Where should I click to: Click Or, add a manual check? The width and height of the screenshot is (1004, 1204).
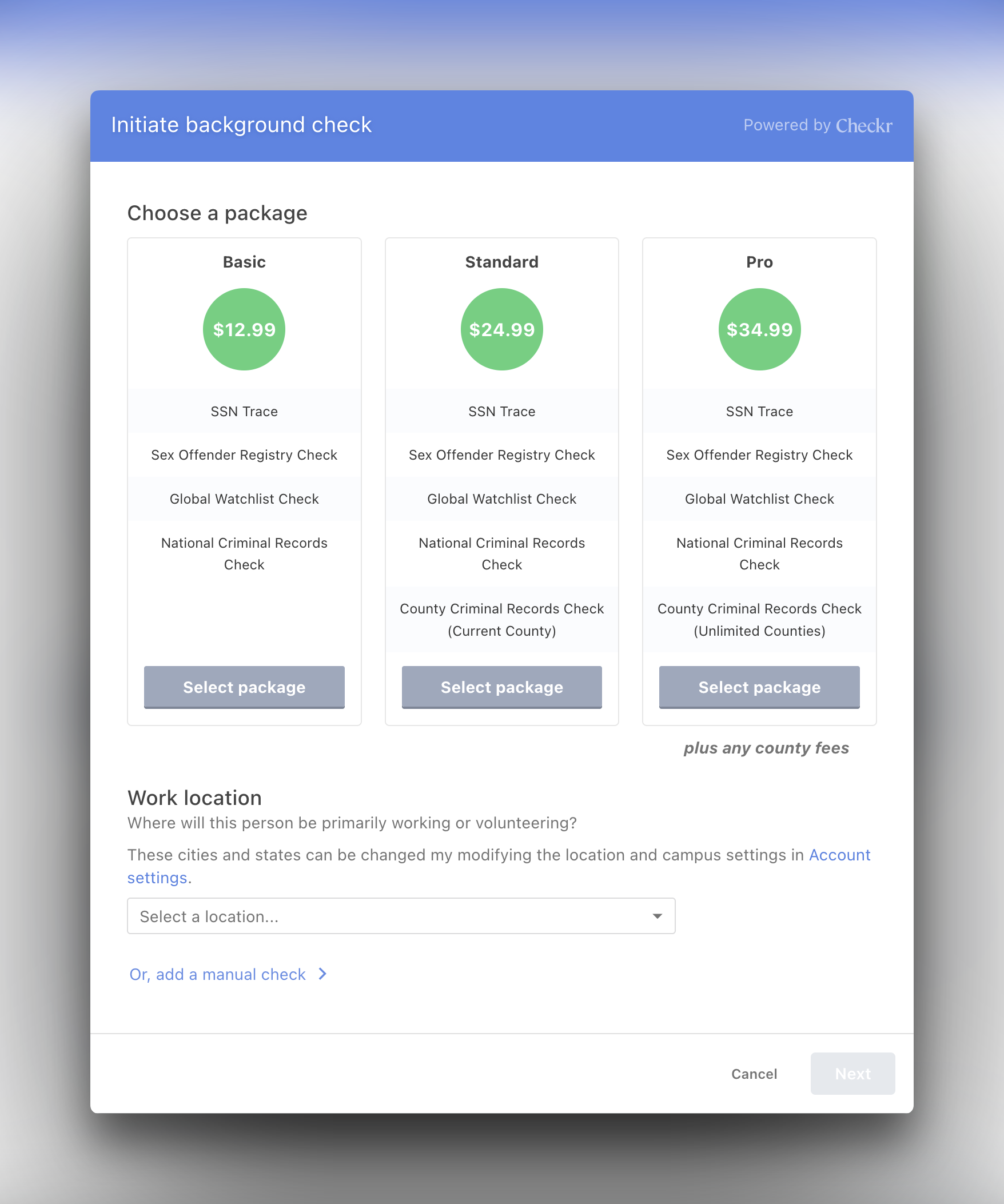point(217,974)
